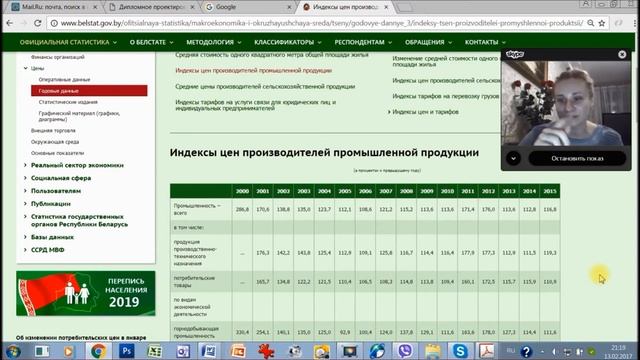Open the КЛАССИФИКАТОРЫ menu

[288, 42]
